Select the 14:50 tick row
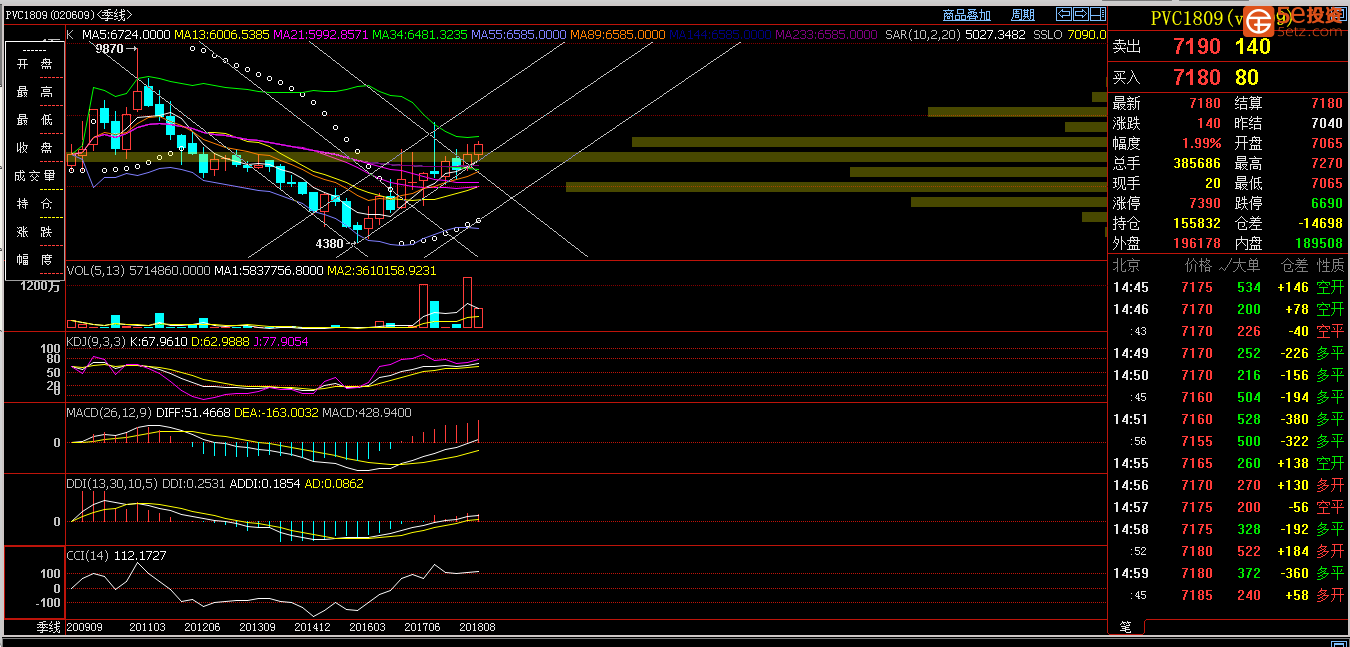The width and height of the screenshot is (1350, 647). (x=1229, y=375)
